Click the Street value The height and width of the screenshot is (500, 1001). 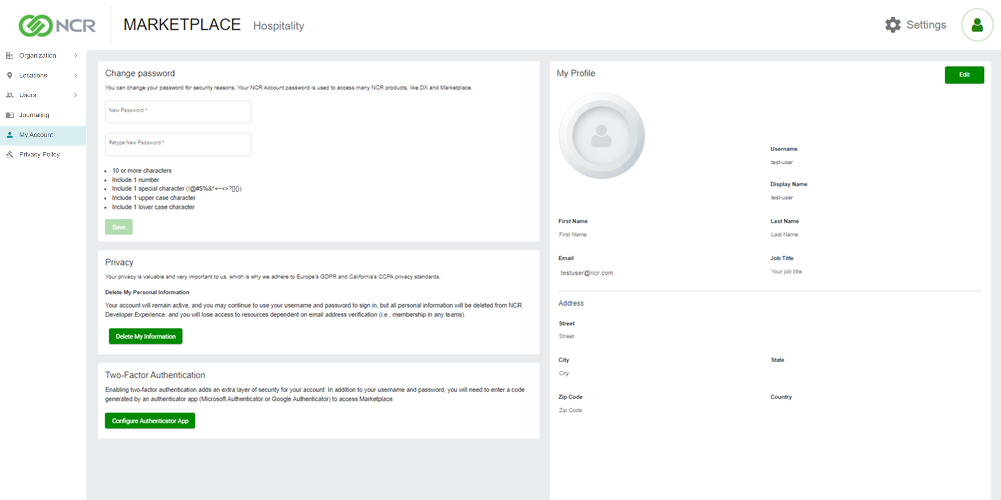click(x=566, y=336)
